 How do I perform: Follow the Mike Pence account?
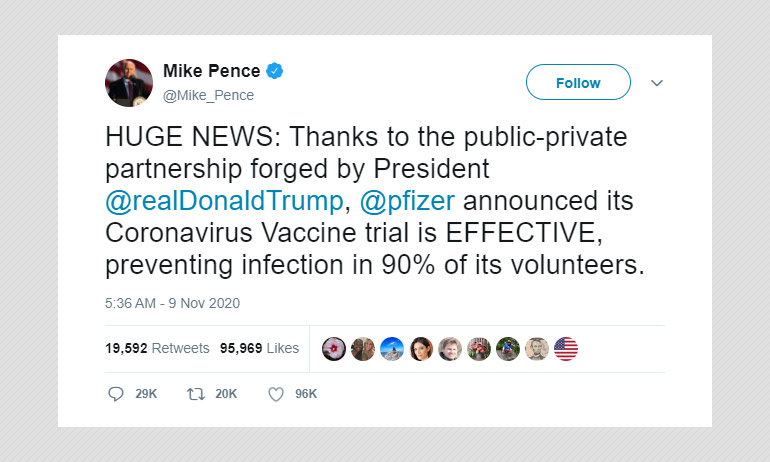(x=578, y=82)
